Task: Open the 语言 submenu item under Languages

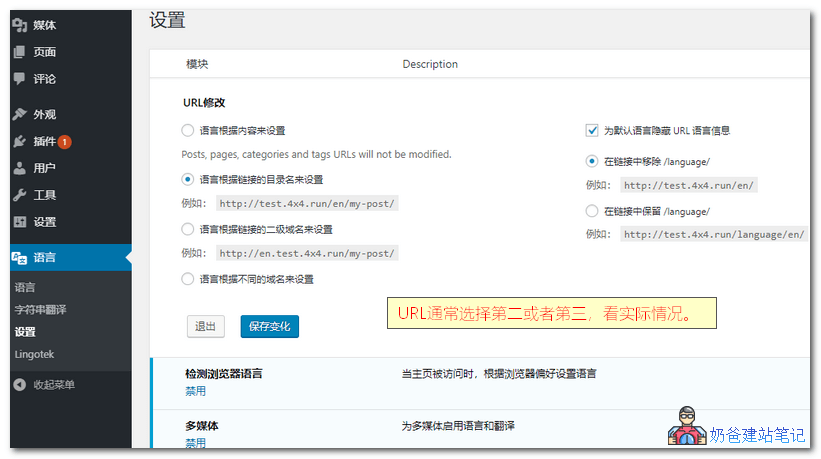Action: point(25,287)
